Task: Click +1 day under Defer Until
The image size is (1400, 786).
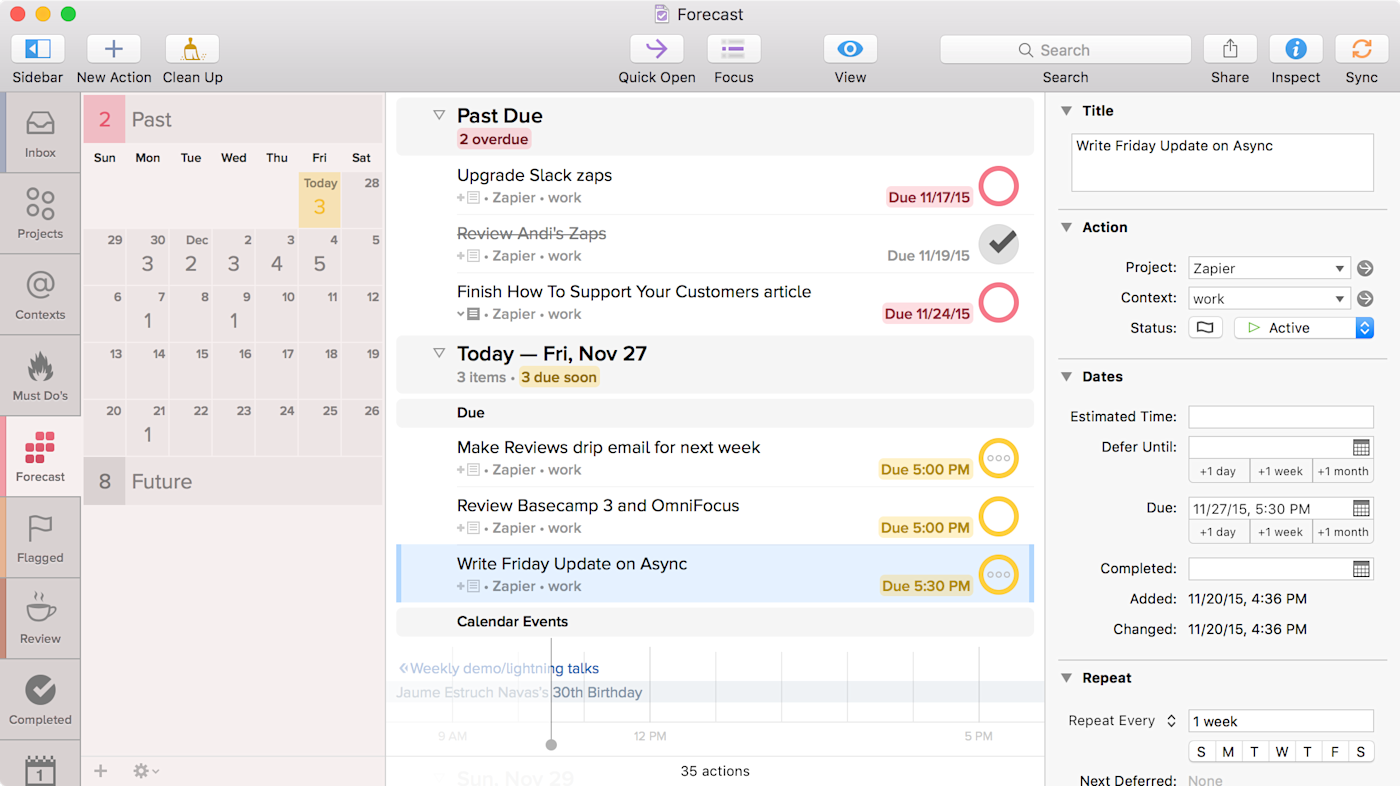Action: click(1218, 471)
